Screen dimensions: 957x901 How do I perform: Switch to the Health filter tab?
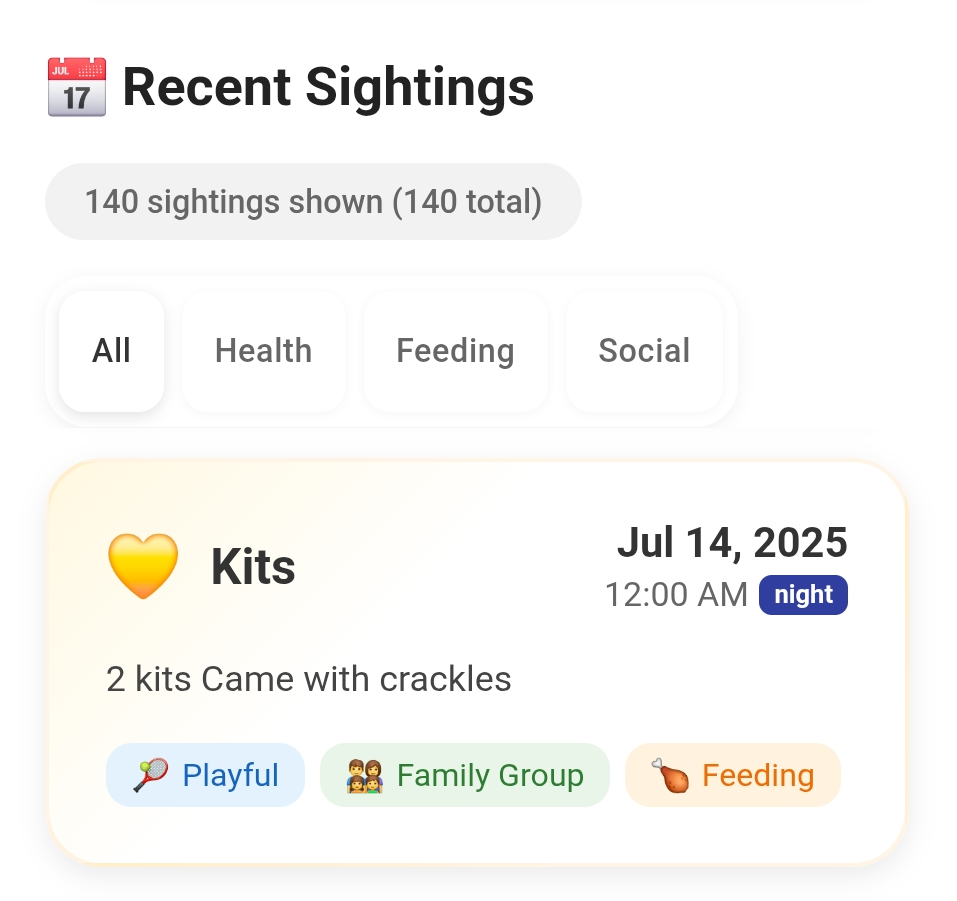tap(263, 351)
